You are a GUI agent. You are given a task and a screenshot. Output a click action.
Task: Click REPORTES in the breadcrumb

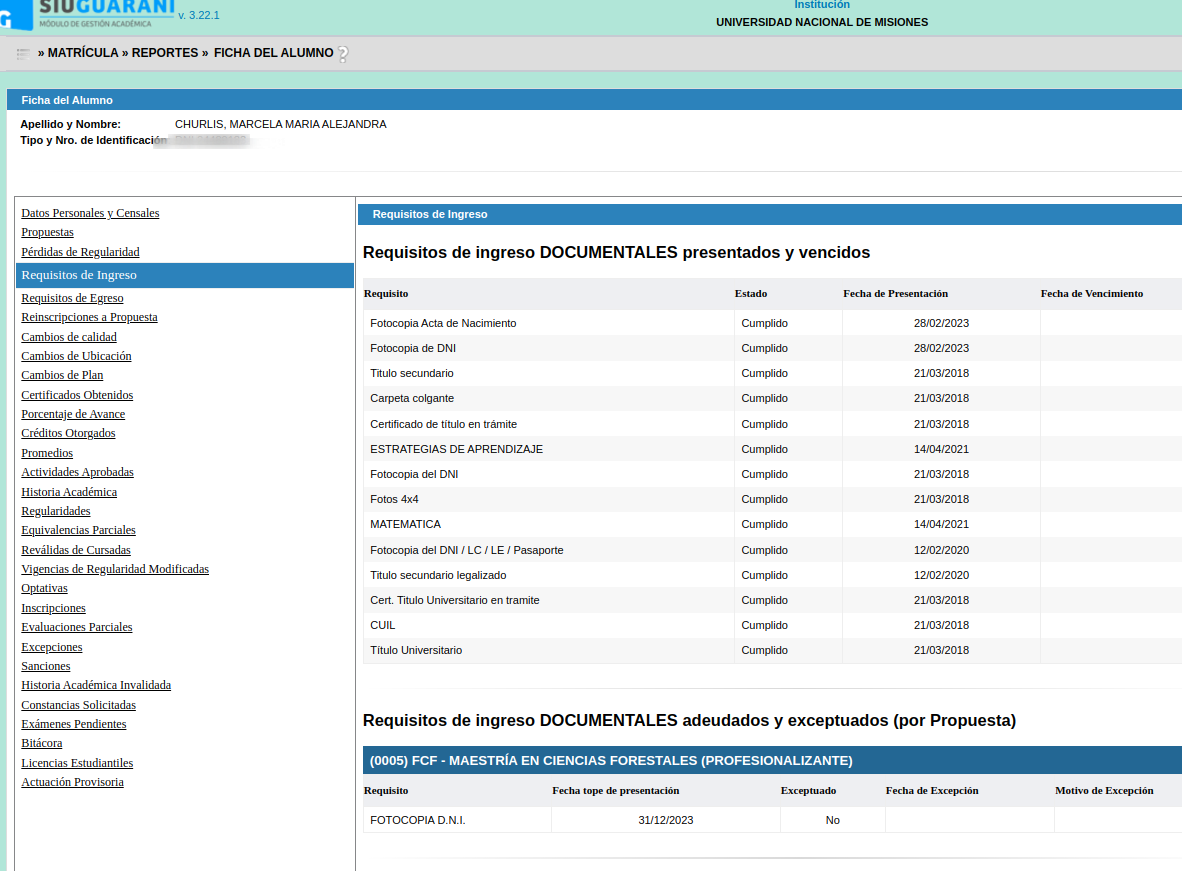[165, 53]
